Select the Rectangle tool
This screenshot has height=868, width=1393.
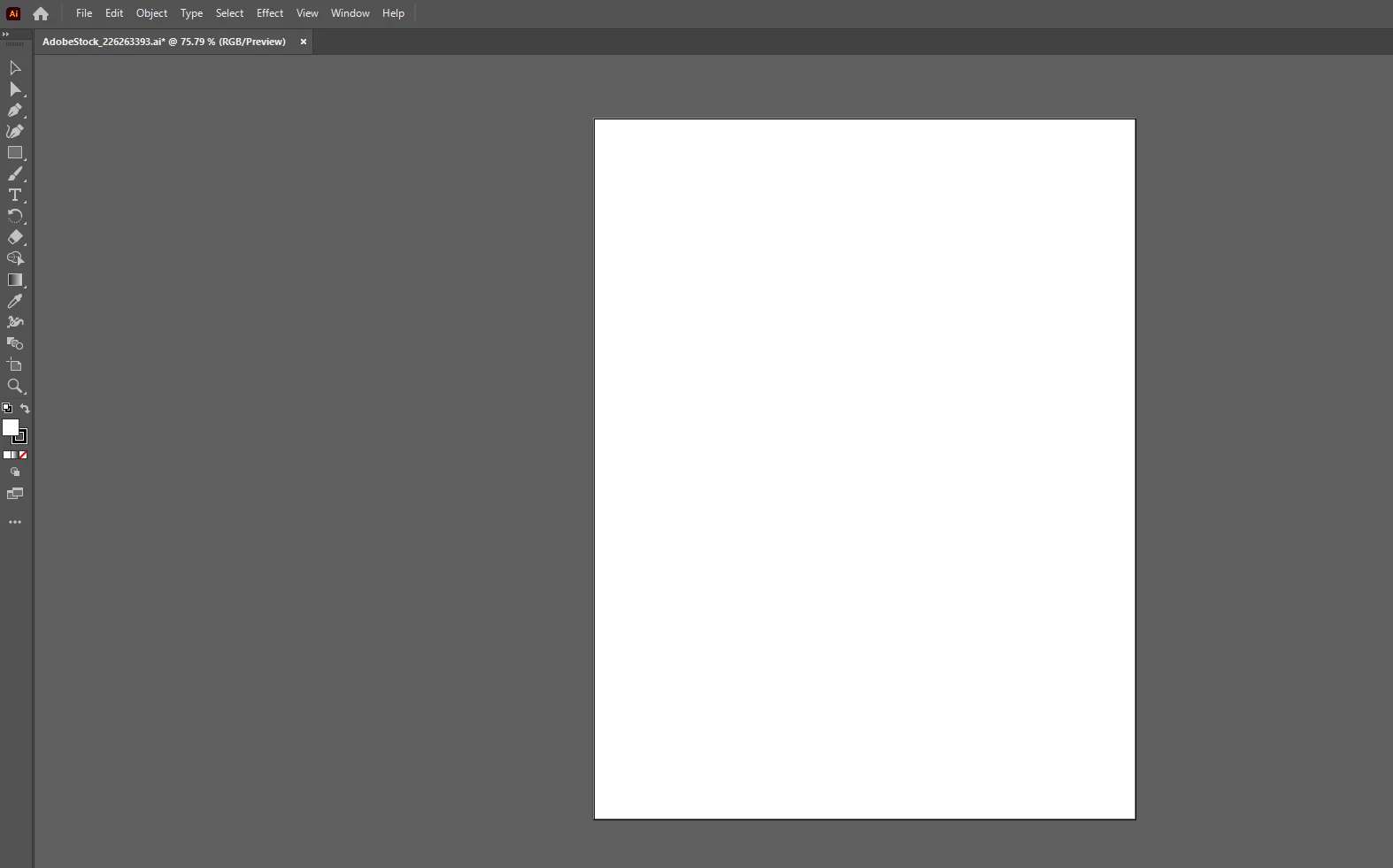pos(15,153)
